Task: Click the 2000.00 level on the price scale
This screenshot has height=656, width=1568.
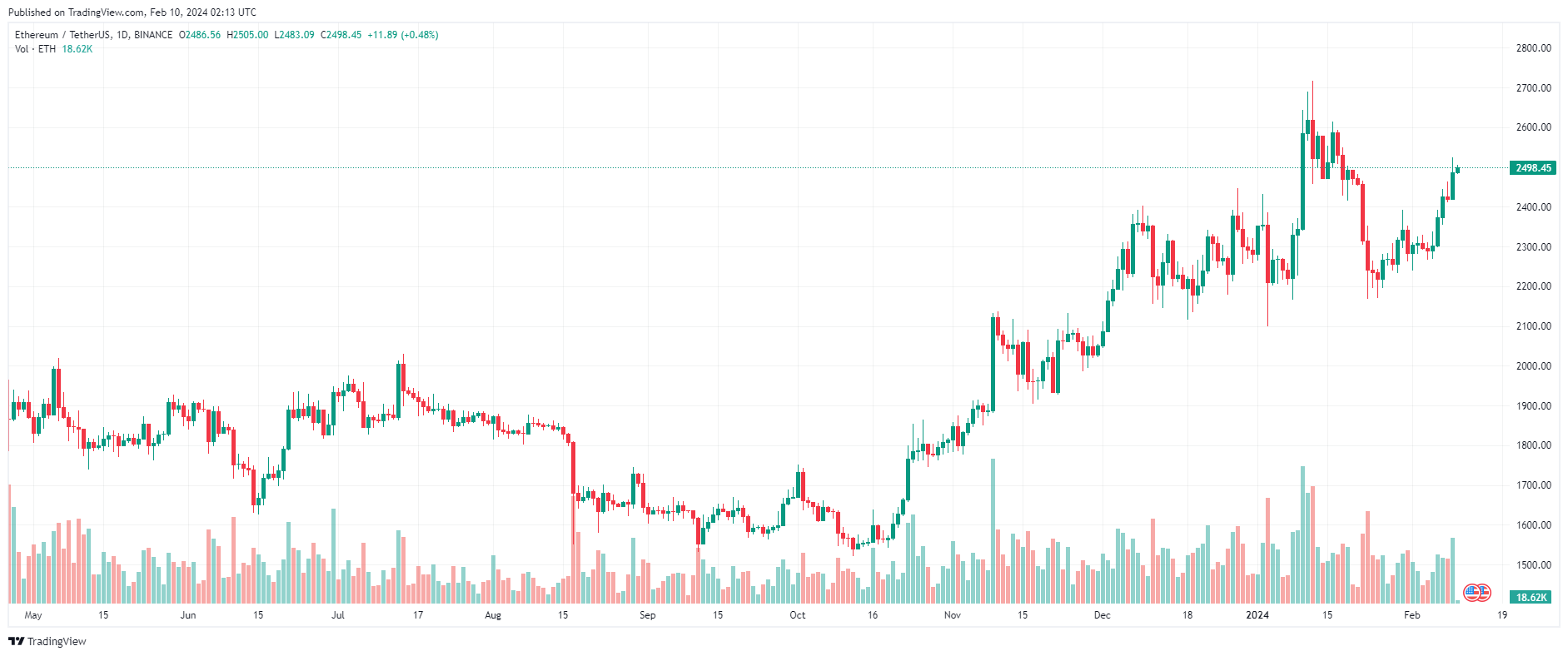Action: click(1534, 366)
